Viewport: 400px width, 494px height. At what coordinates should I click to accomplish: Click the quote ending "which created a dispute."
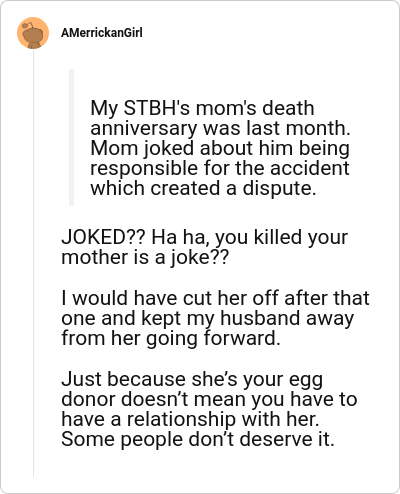(x=203, y=188)
